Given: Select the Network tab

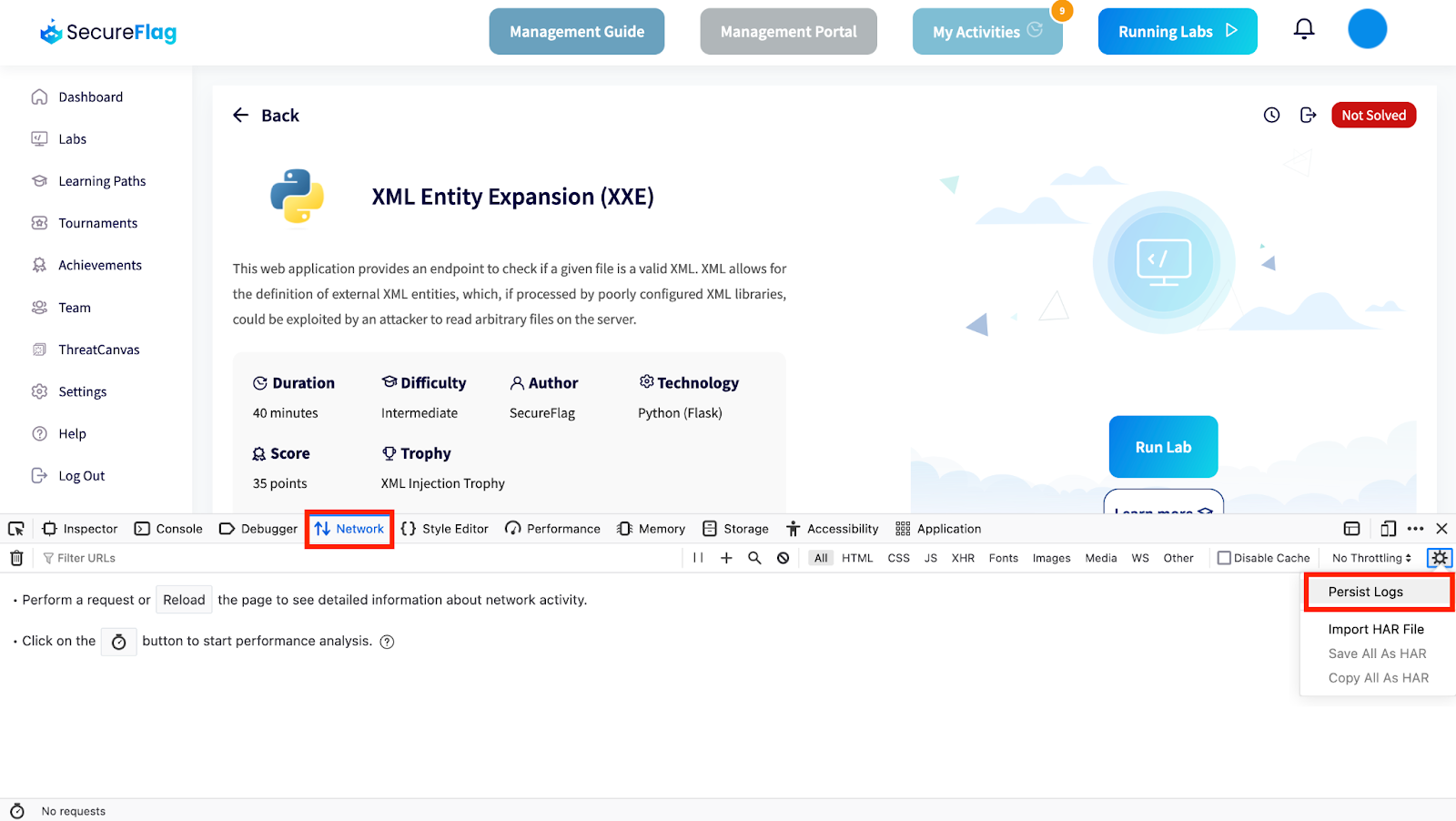Looking at the screenshot, I should (x=349, y=529).
